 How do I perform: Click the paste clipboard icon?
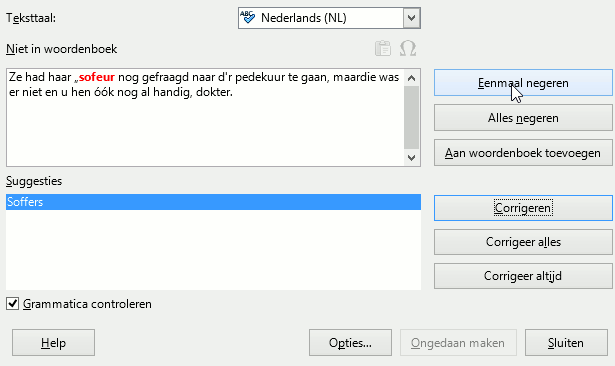click(383, 49)
